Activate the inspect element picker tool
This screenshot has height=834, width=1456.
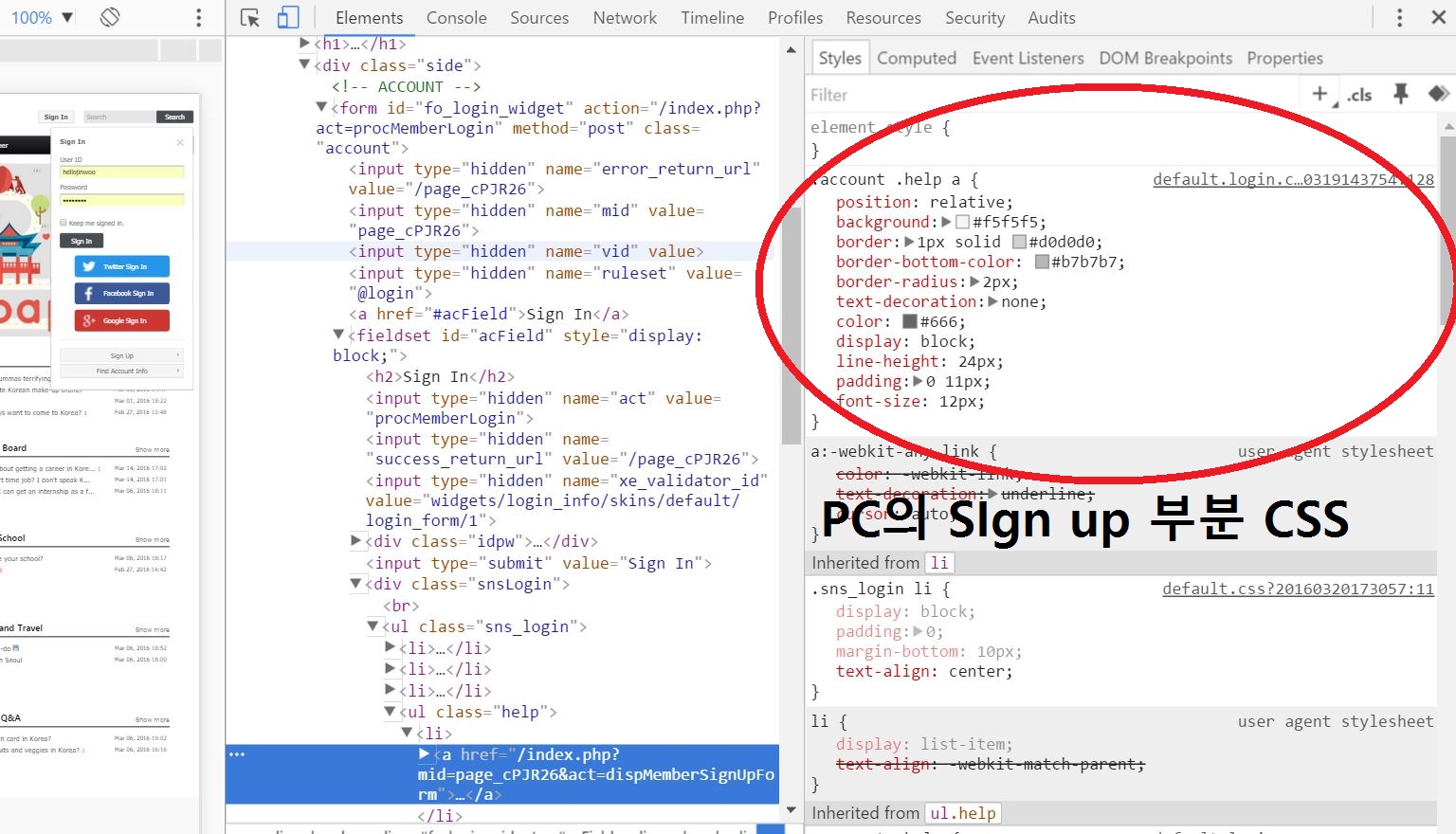tap(250, 18)
